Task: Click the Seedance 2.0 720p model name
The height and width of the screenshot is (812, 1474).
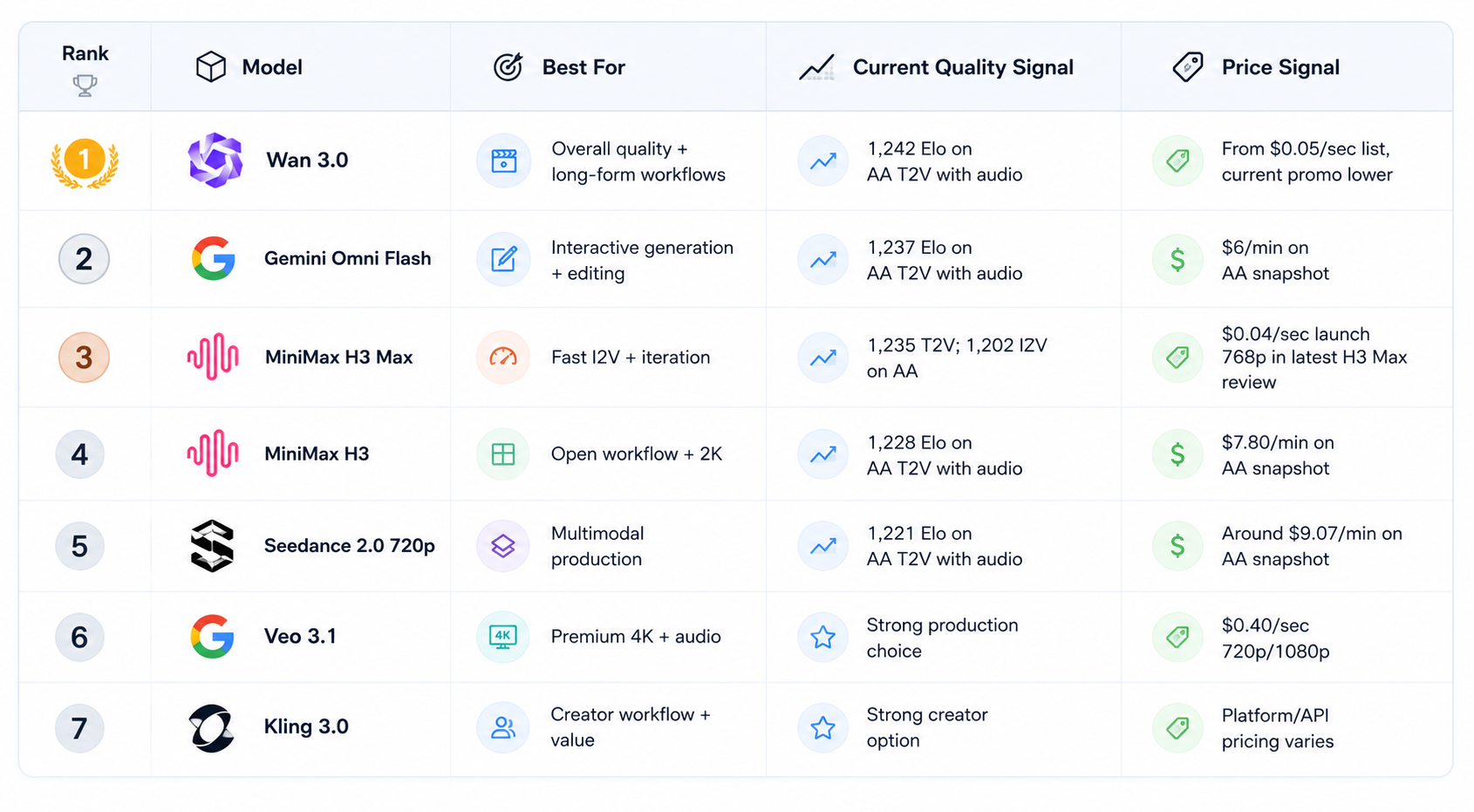Action: [x=349, y=546]
